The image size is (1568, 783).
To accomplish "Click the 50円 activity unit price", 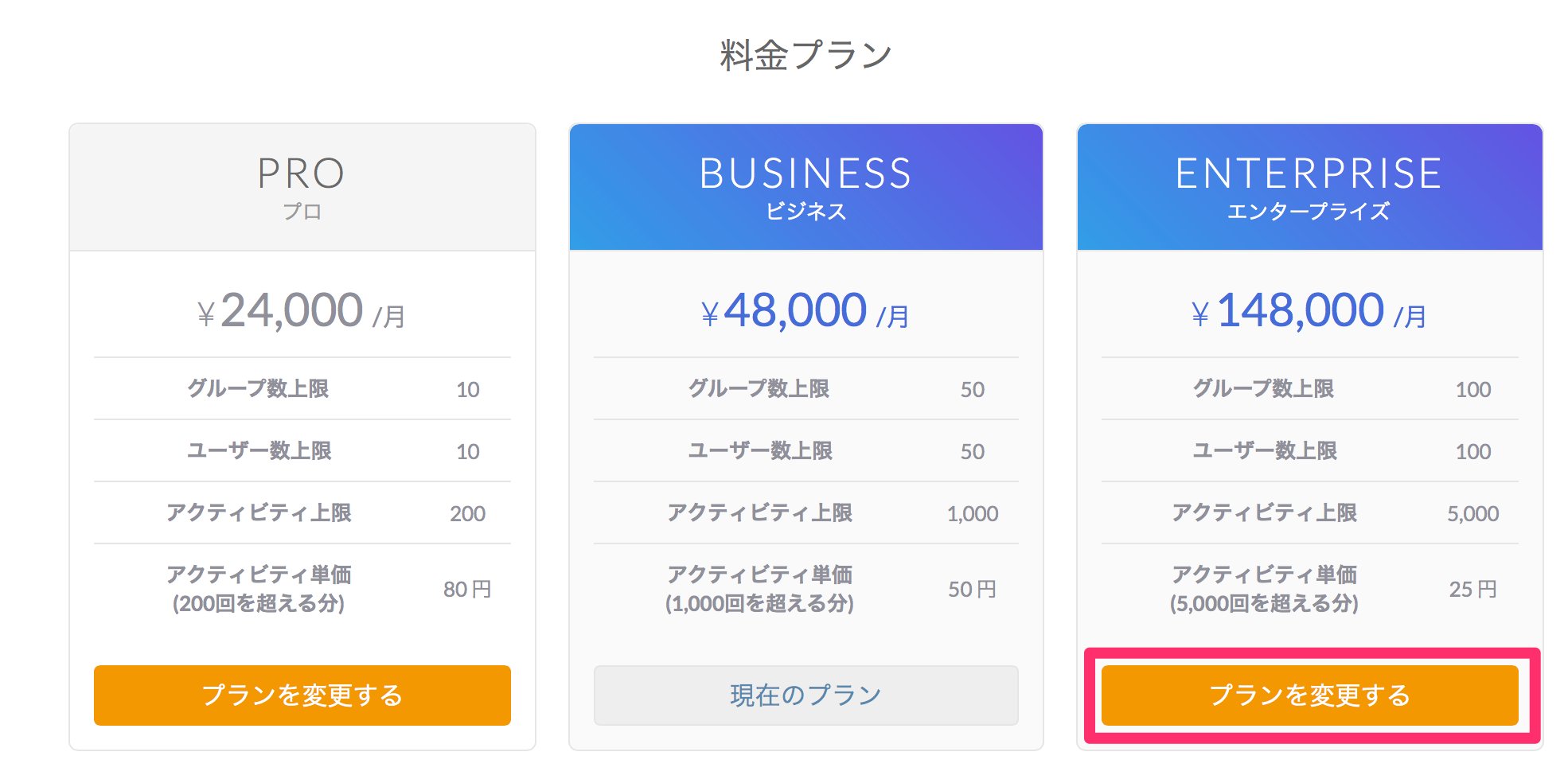I will coord(972,590).
